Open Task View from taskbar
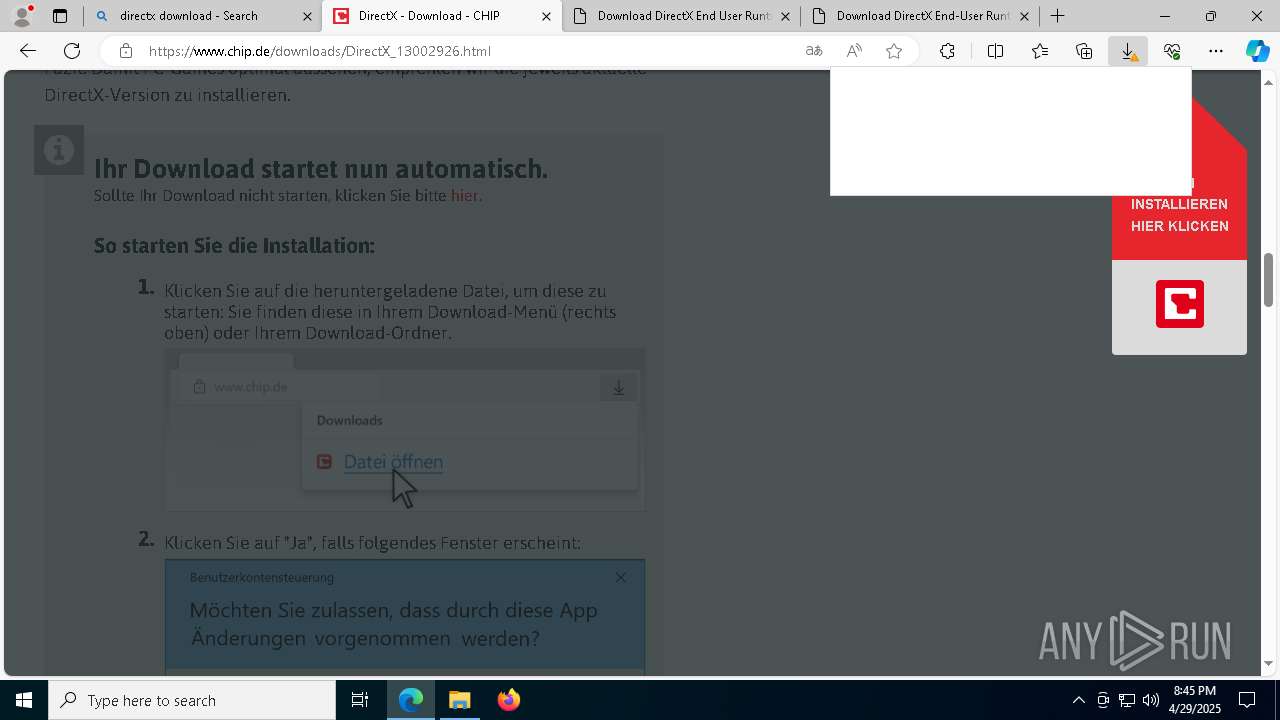 pyautogui.click(x=360, y=700)
